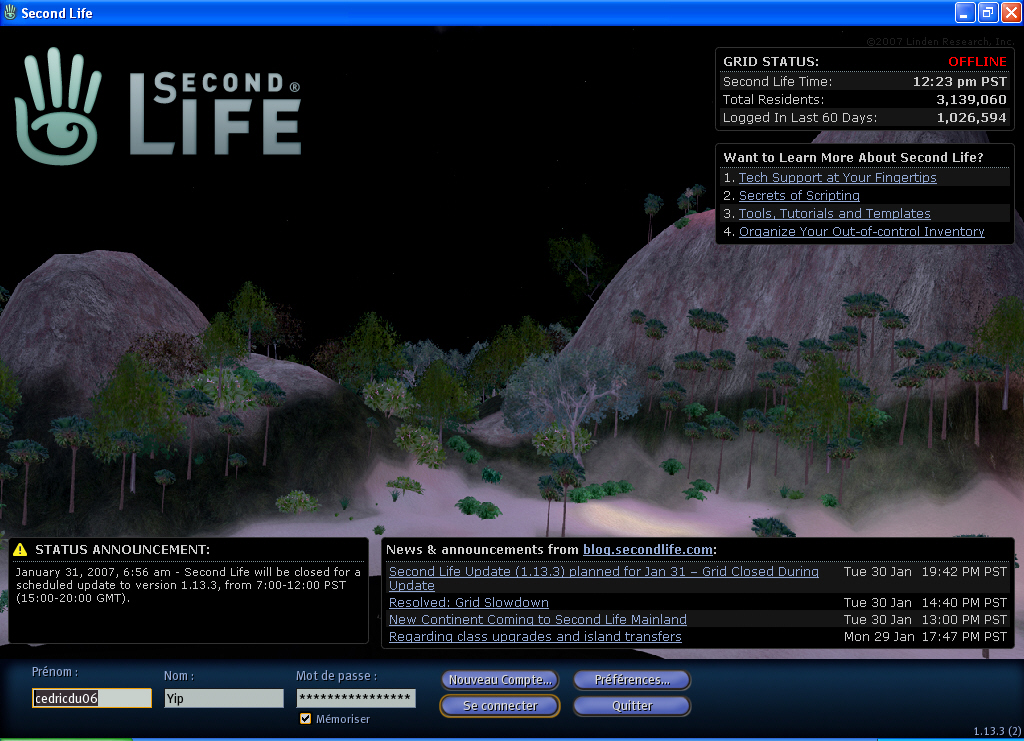This screenshot has height=741, width=1024.
Task: Click the Second Life hand logo
Action: coord(58,106)
